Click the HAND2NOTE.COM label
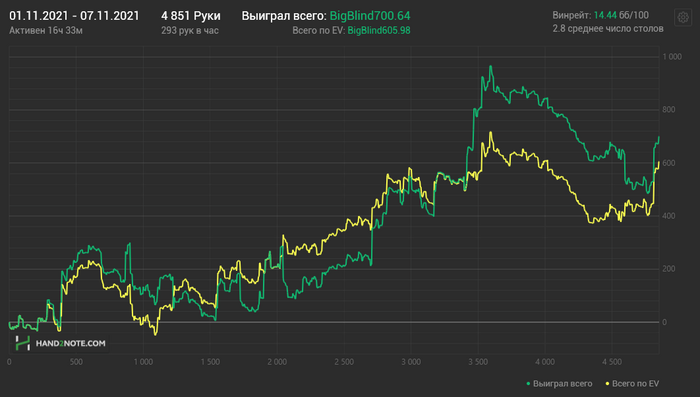 click(71, 343)
